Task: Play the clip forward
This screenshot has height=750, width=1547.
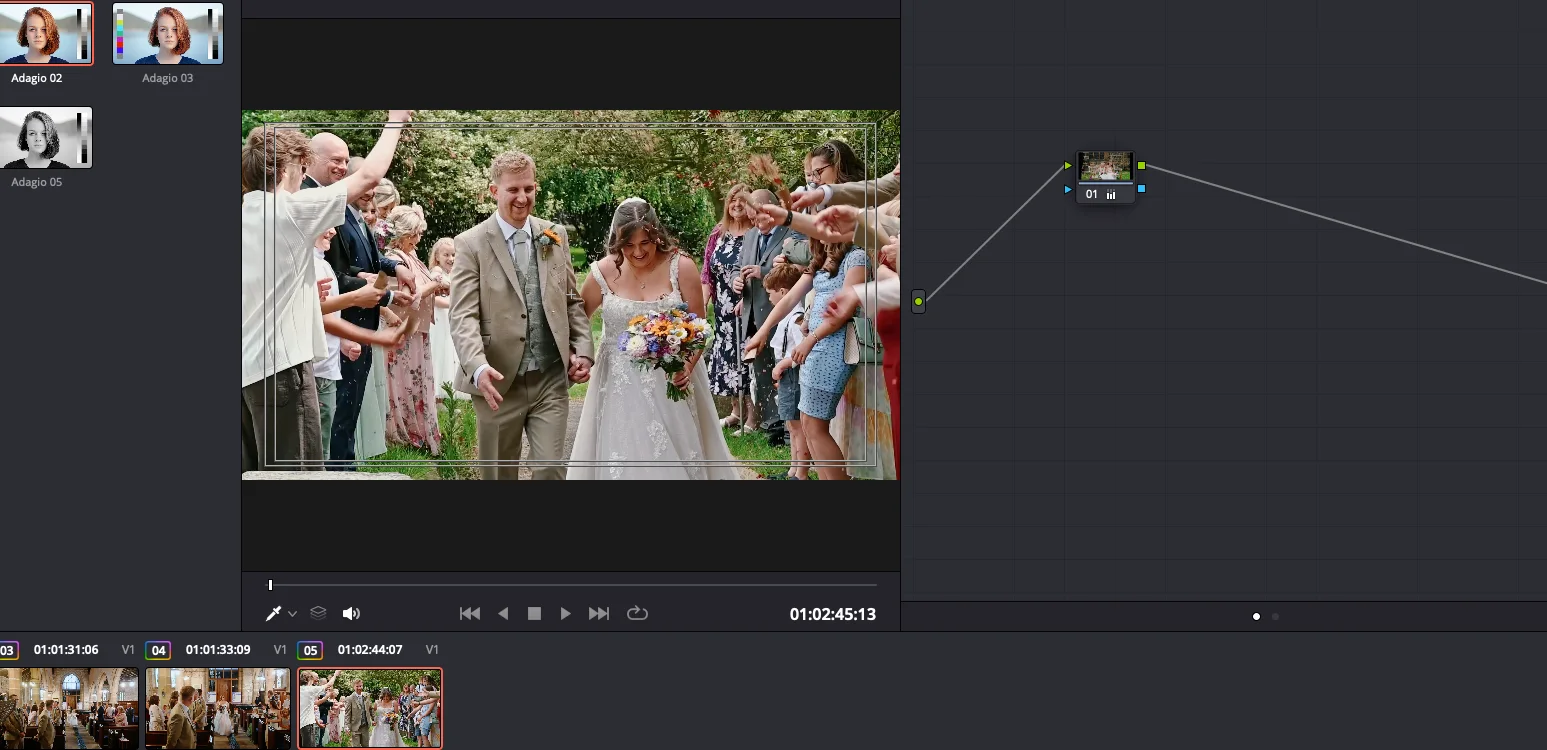Action: click(x=566, y=613)
